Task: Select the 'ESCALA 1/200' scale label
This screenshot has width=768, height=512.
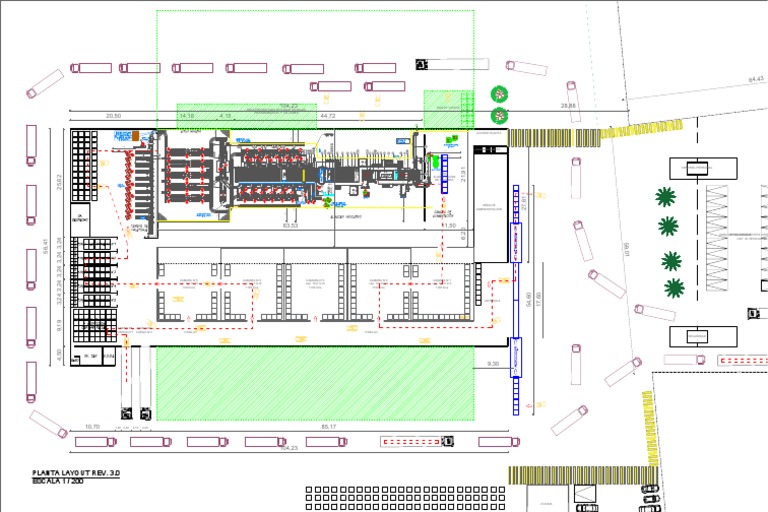Action: (x=57, y=481)
